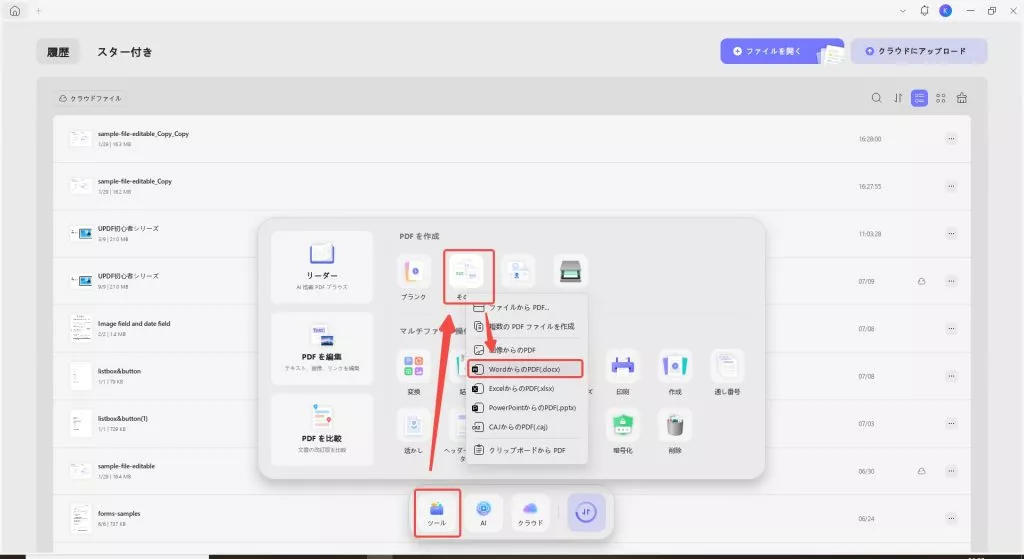Select file name forms-samples

tap(119, 514)
